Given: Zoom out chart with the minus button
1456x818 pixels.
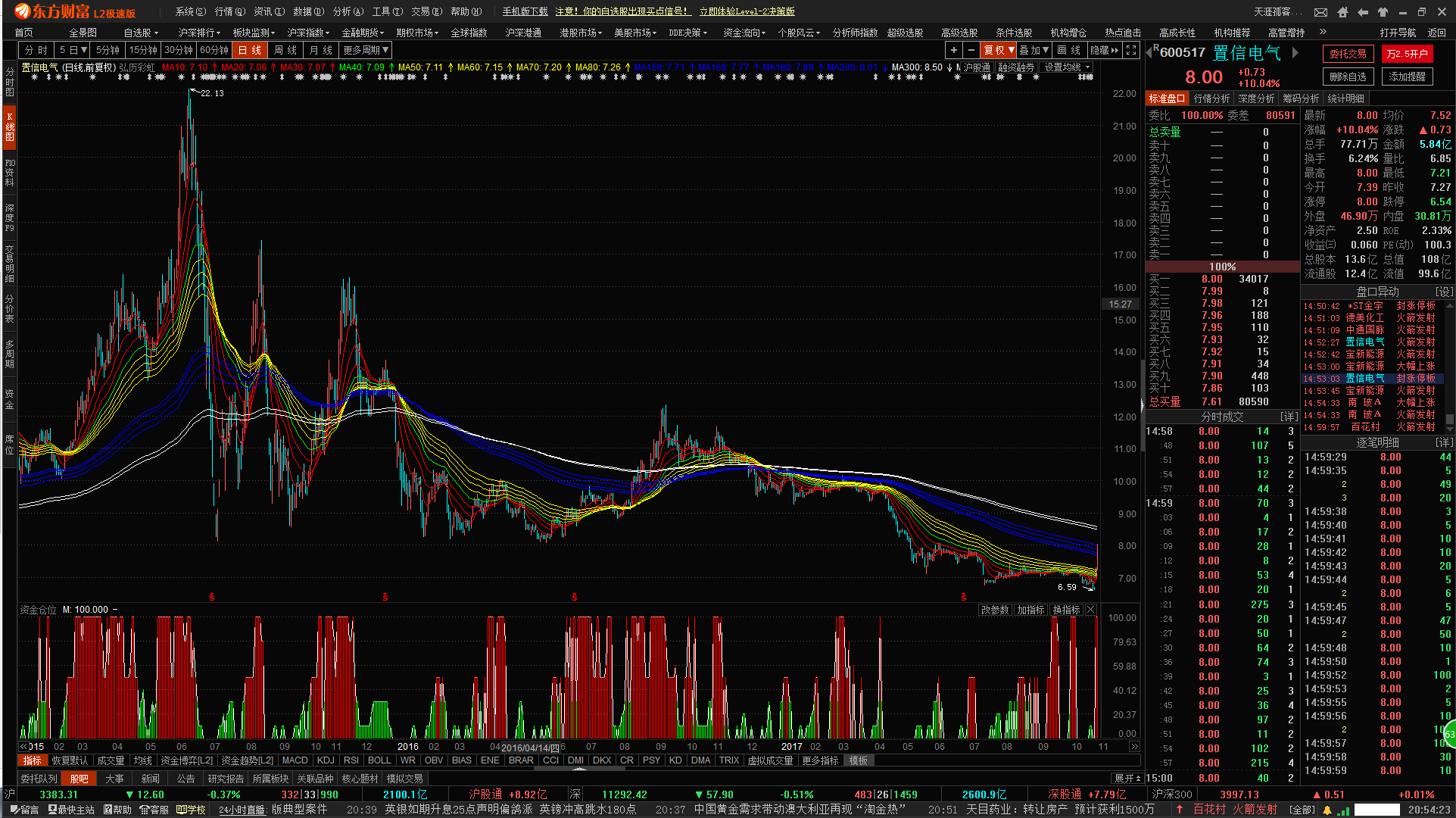Looking at the screenshot, I should point(971,50).
